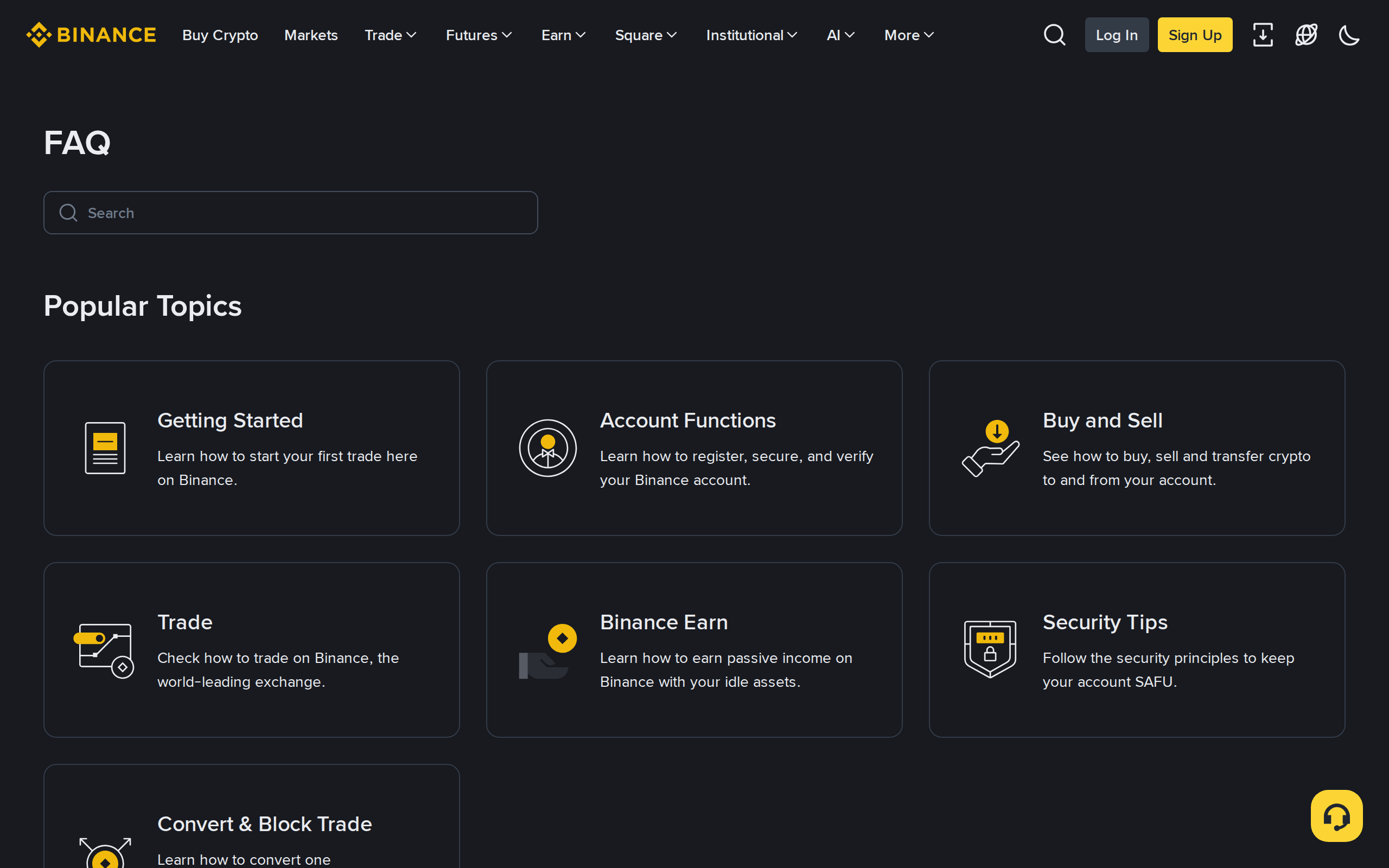The height and width of the screenshot is (868, 1389).
Task: Open Buy Crypto in the navigation
Action: tap(220, 35)
